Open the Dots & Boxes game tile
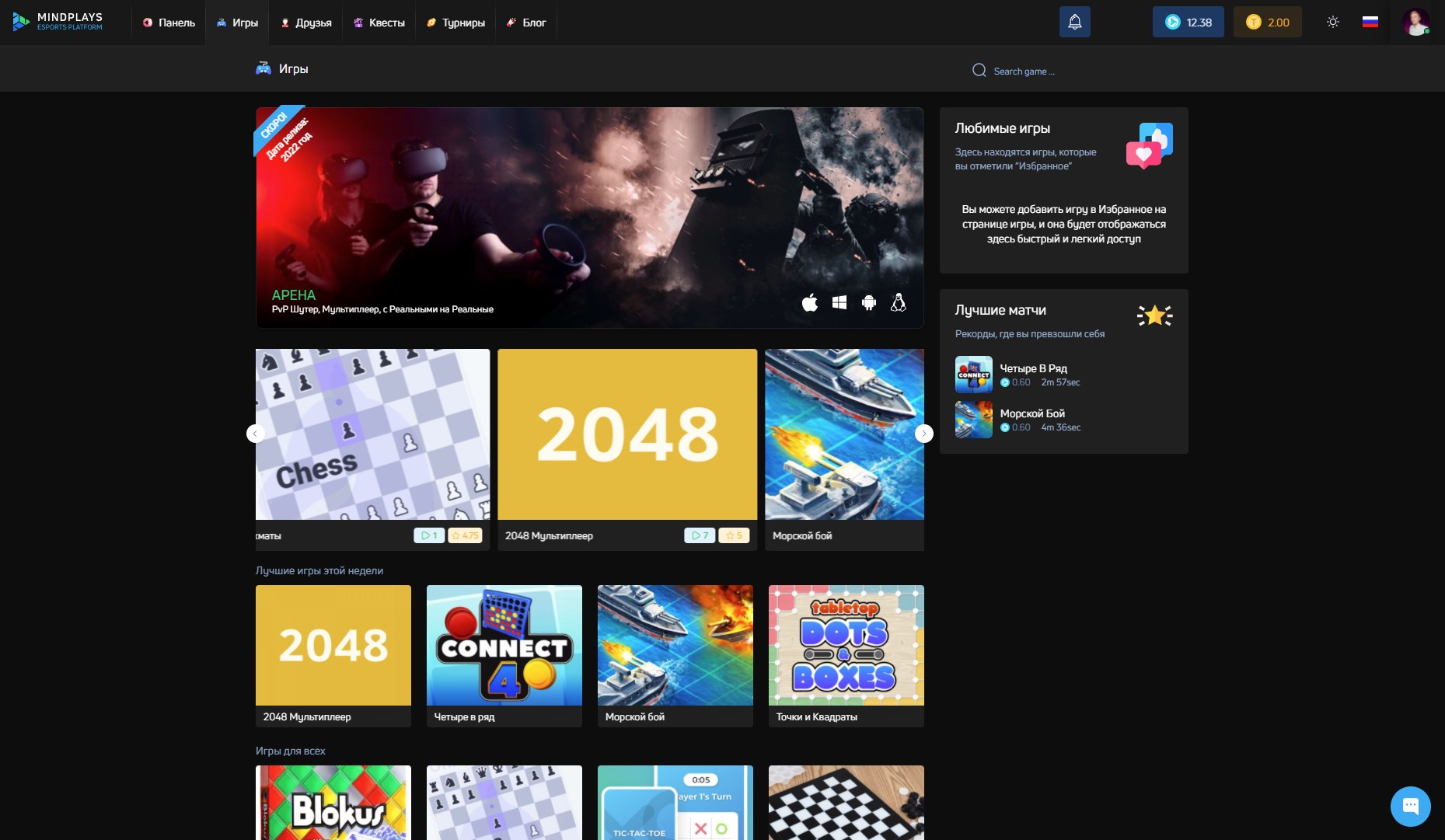Screen dimensions: 1445x840 point(846,646)
